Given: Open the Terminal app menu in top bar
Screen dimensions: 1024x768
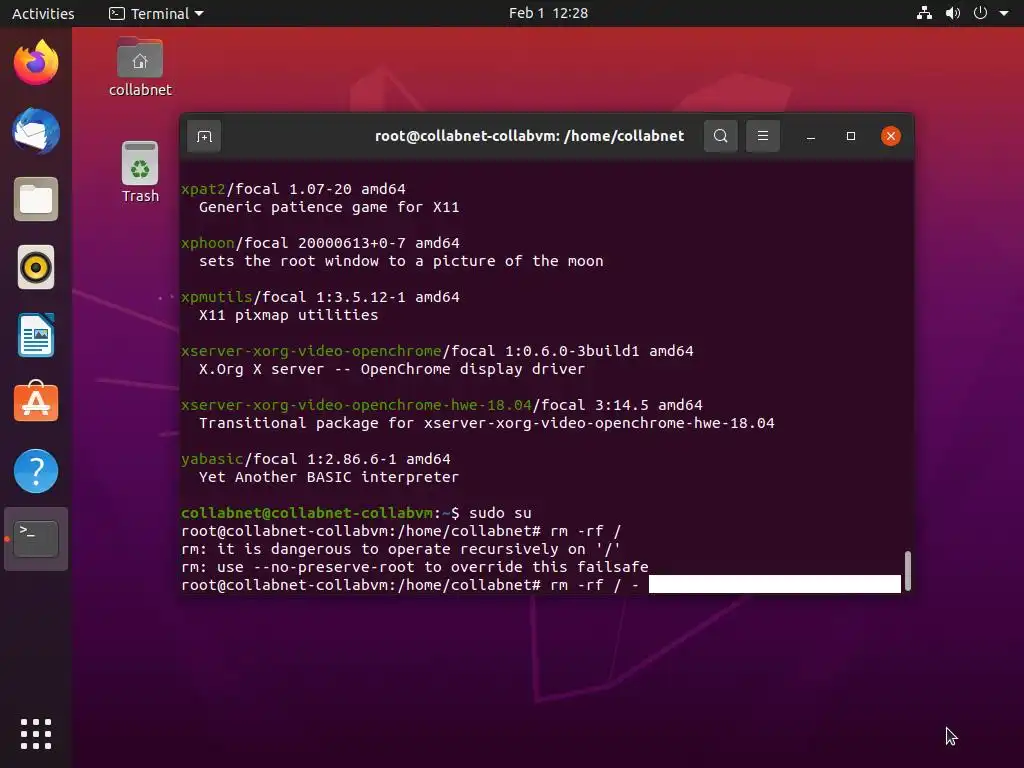Looking at the screenshot, I should pyautogui.click(x=157, y=13).
